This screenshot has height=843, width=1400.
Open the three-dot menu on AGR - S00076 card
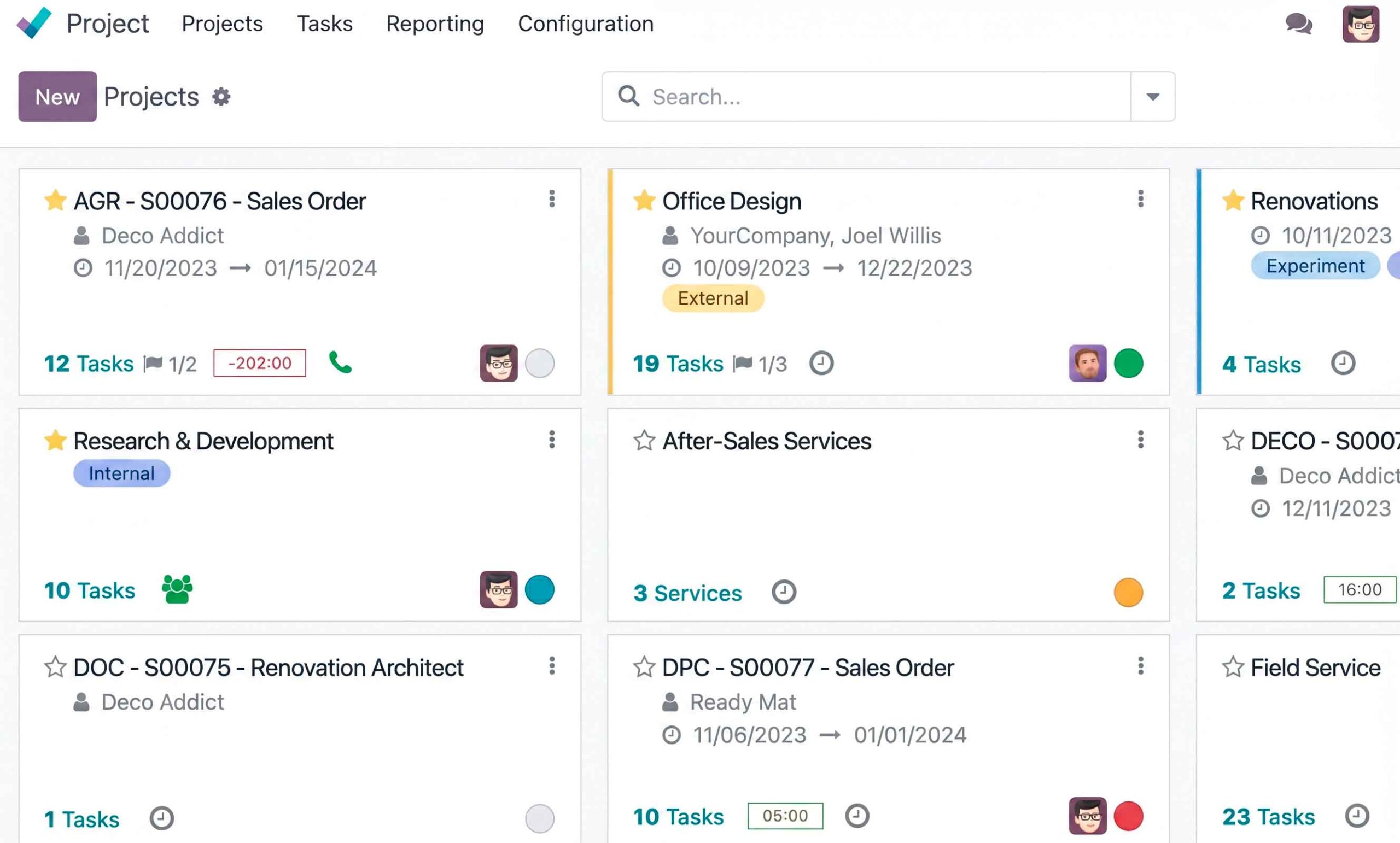552,199
